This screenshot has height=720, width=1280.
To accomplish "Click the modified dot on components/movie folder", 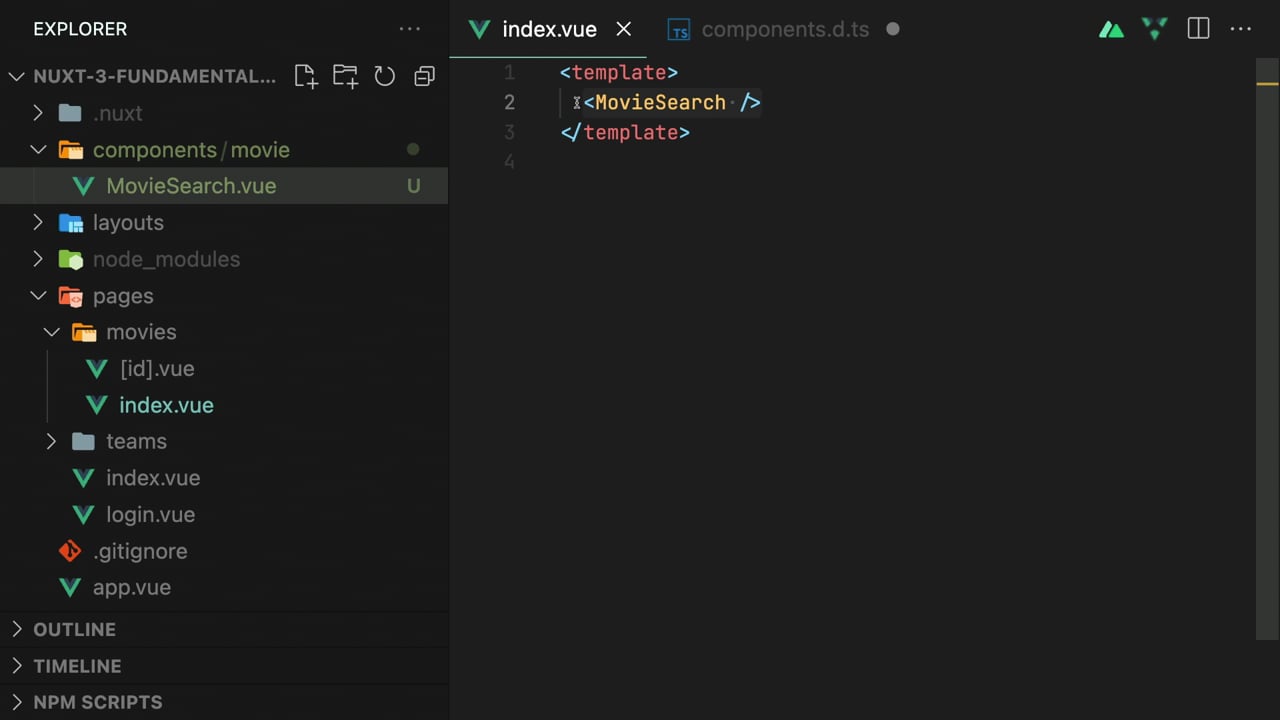I will (413, 149).
